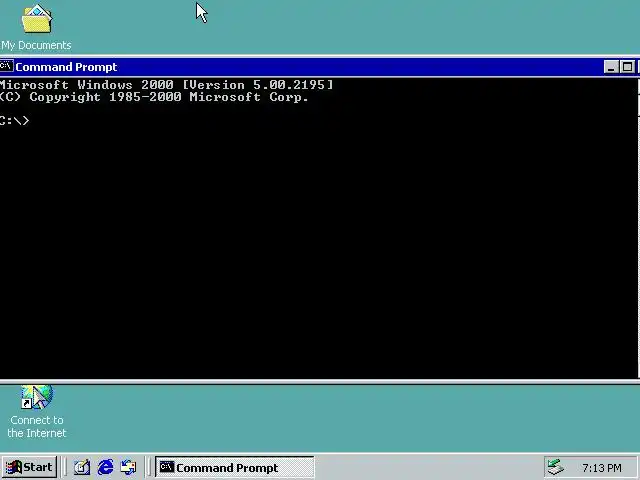The height and width of the screenshot is (480, 640).
Task: Click the Start button
Action: 29,467
